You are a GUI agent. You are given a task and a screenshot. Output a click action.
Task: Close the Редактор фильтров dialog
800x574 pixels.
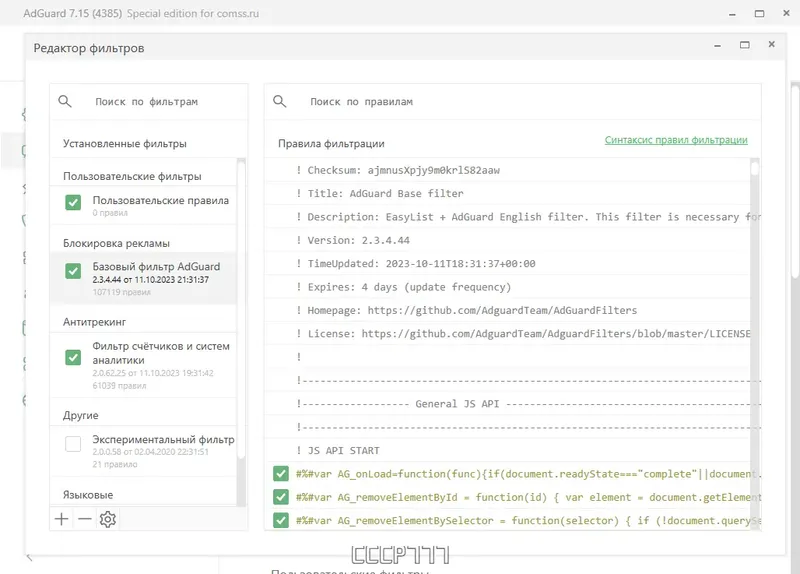[x=771, y=45]
